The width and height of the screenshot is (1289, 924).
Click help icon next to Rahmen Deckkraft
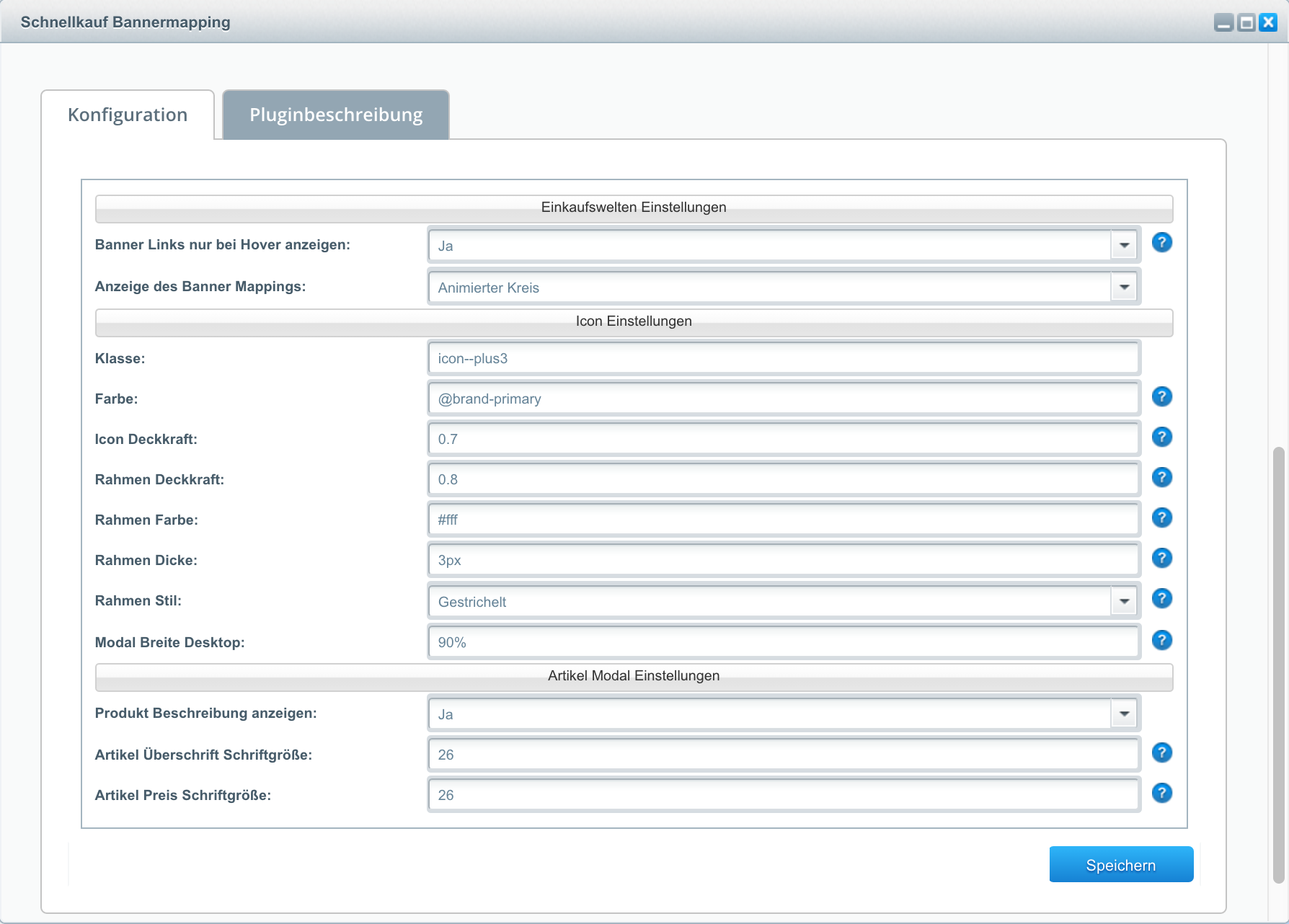[x=1161, y=477]
